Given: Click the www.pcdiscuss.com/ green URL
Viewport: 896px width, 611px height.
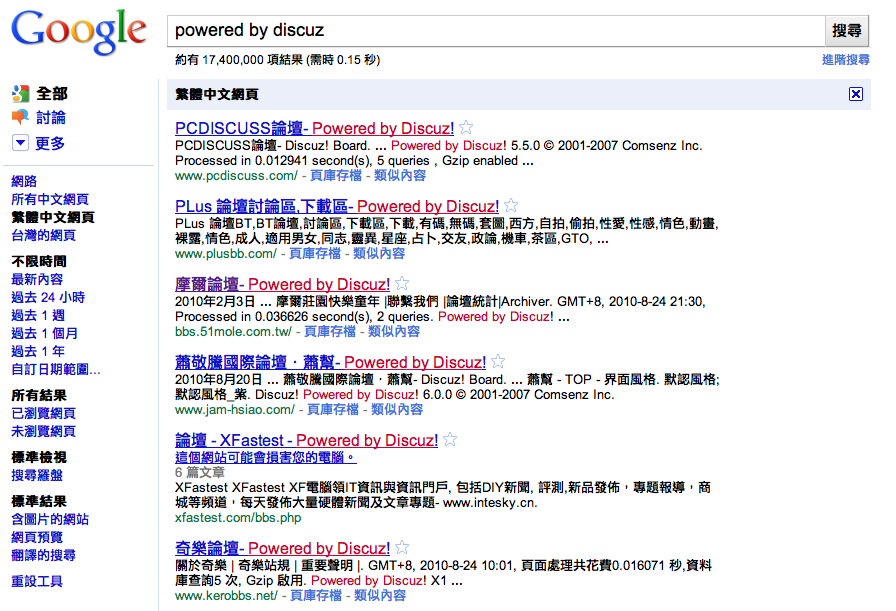Looking at the screenshot, I should pyautogui.click(x=236, y=175).
